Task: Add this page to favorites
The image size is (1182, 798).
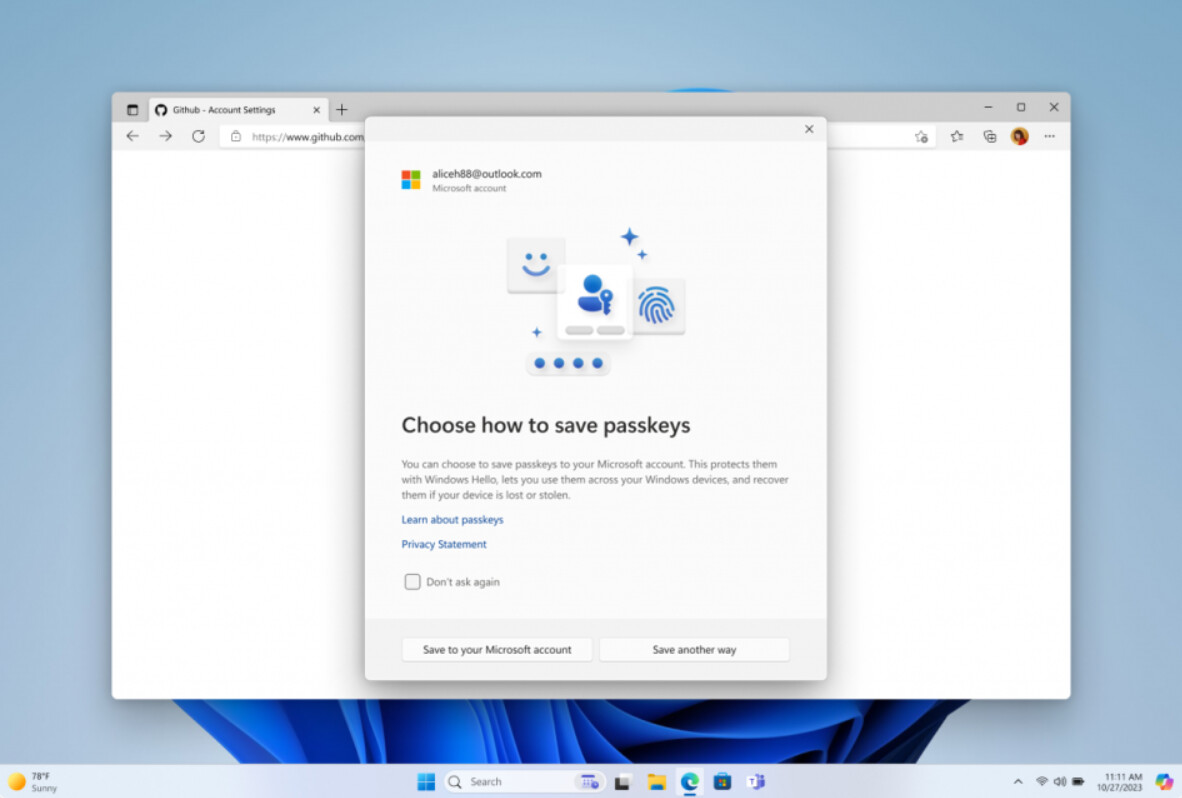Action: [922, 136]
